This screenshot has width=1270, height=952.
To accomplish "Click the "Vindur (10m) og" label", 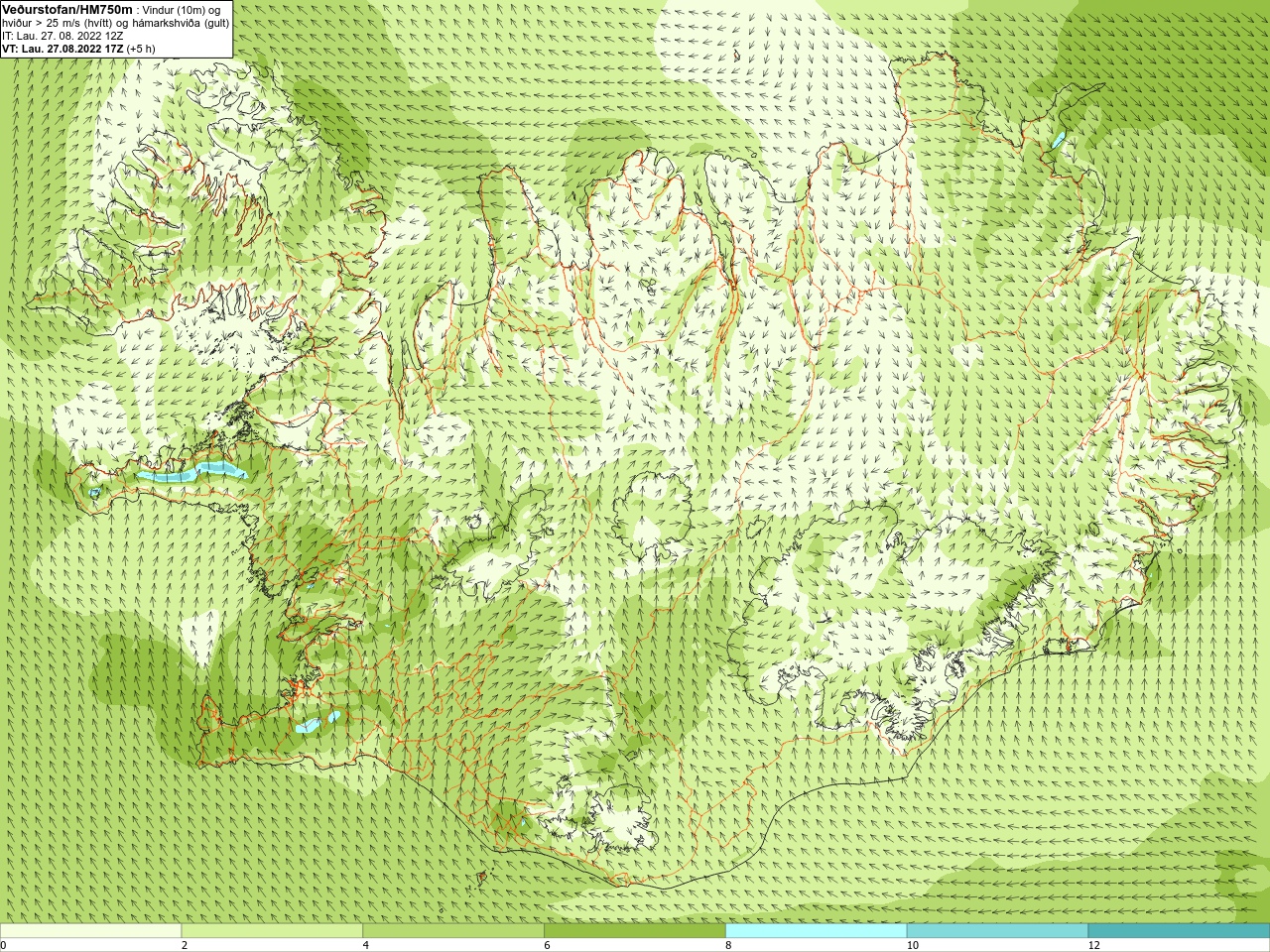I will [183, 10].
